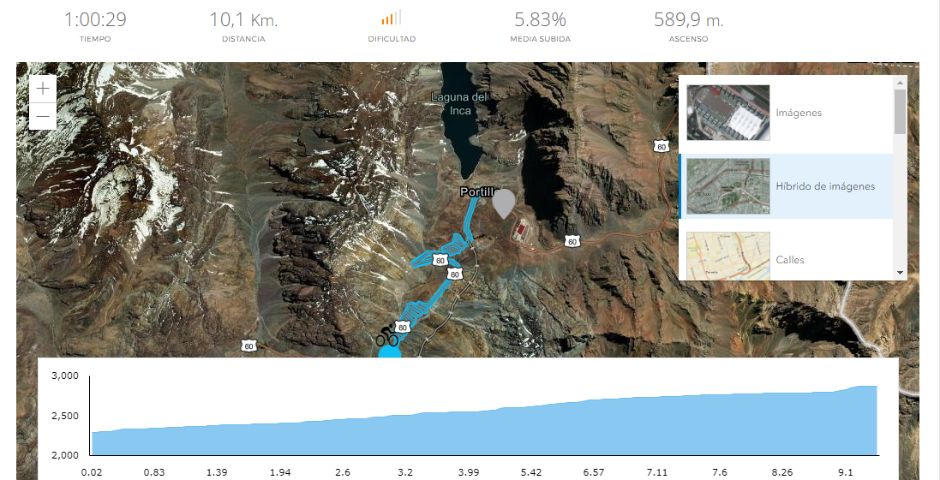This screenshot has width=940, height=480.
Task: Click the Portillo place label
Action: coord(478,192)
